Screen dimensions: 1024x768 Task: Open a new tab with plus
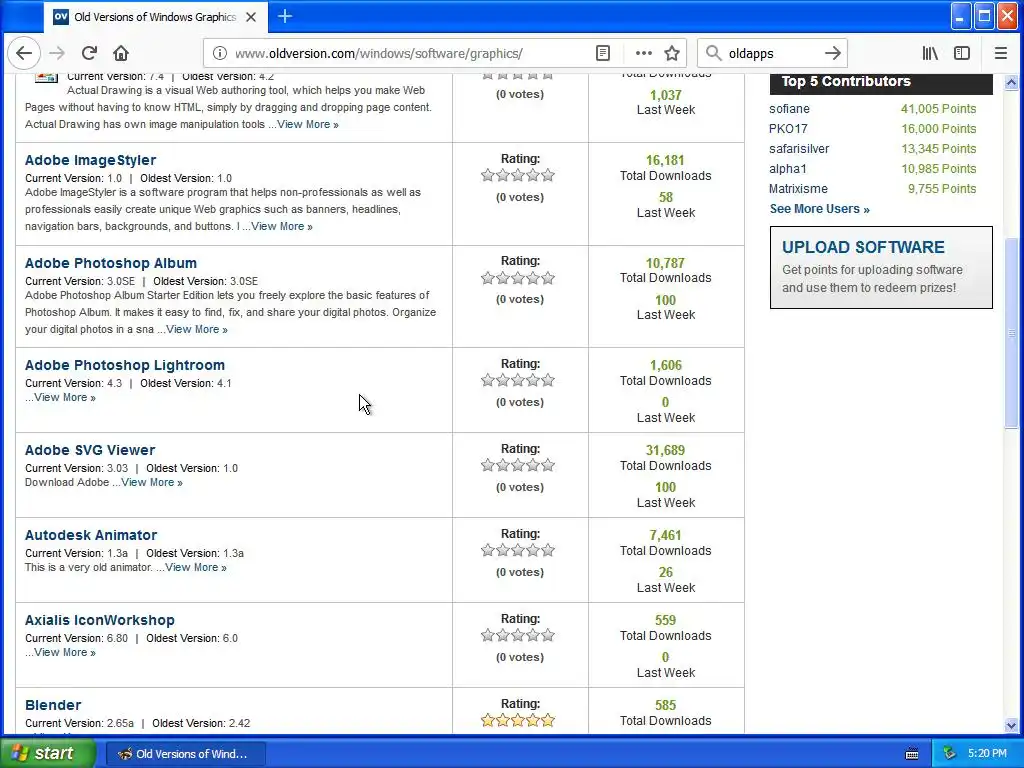click(285, 16)
